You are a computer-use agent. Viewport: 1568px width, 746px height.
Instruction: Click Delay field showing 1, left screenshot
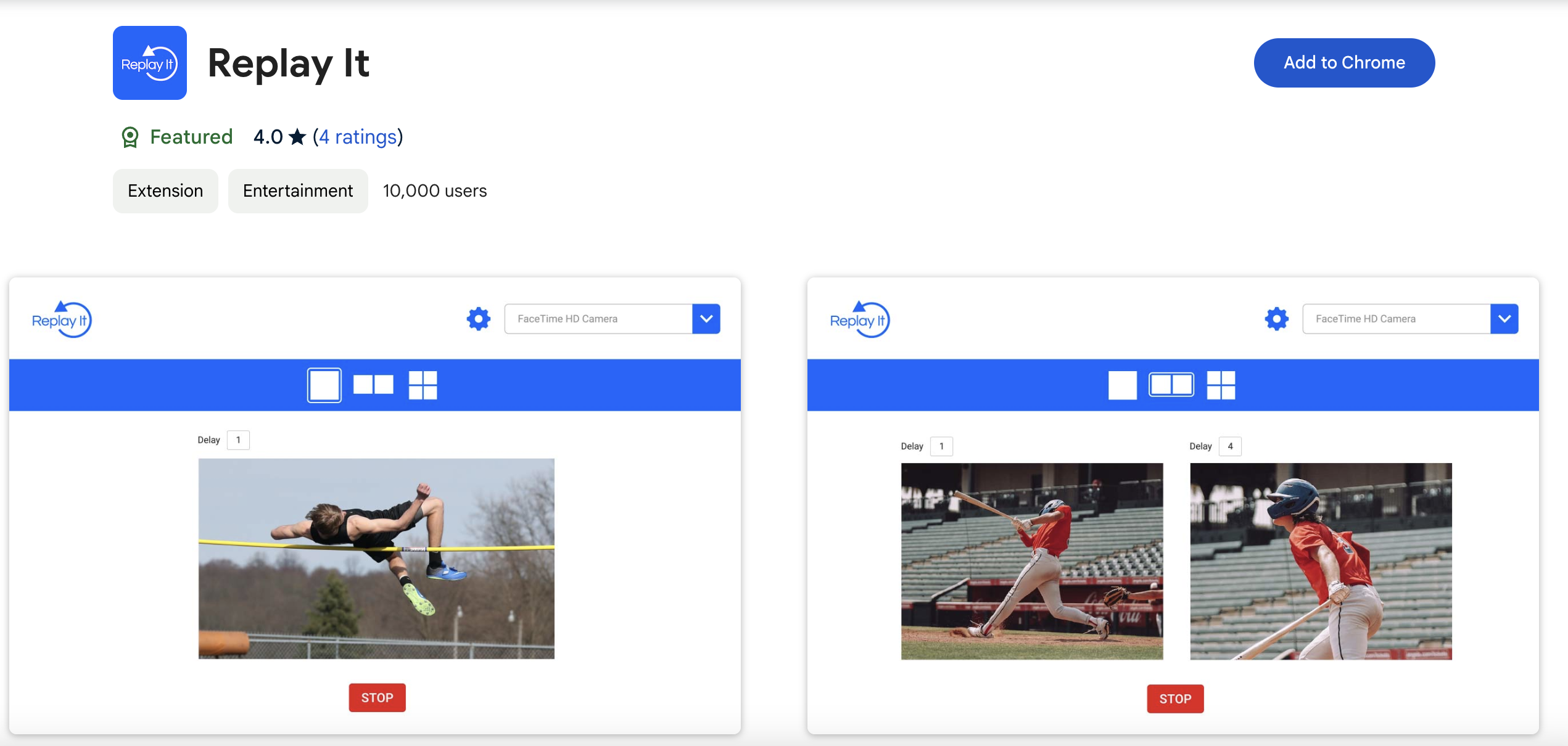(x=238, y=440)
